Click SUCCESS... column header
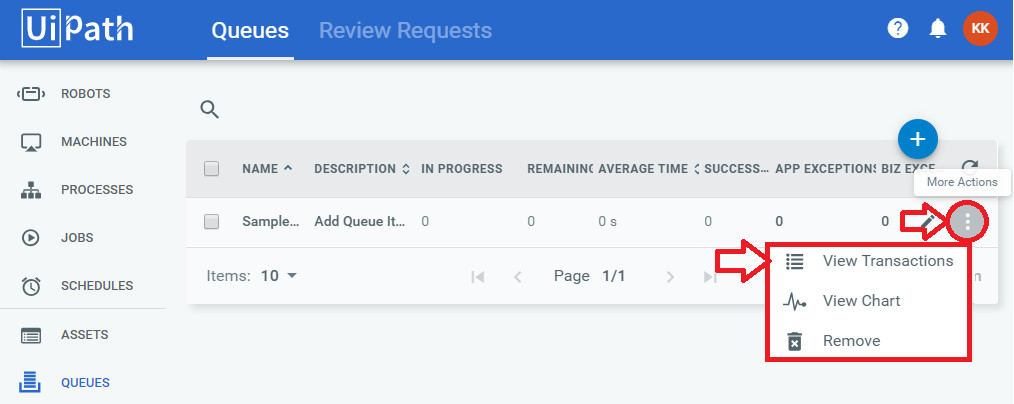Viewport: 1014px width, 404px height. point(737,169)
